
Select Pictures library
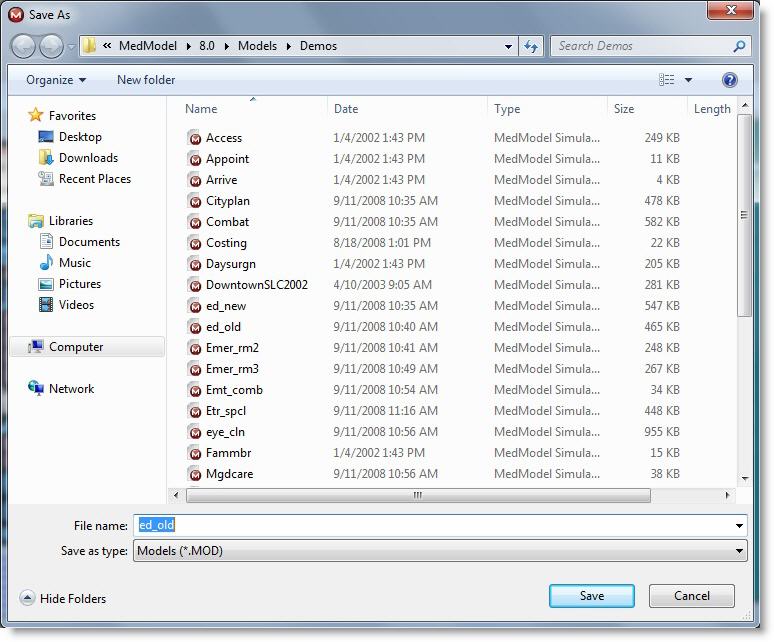point(70,284)
